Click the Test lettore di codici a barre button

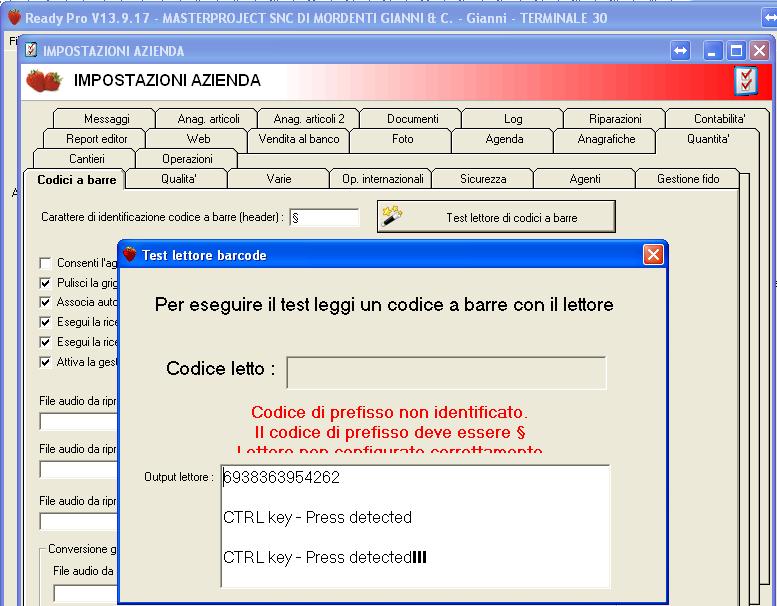(497, 217)
